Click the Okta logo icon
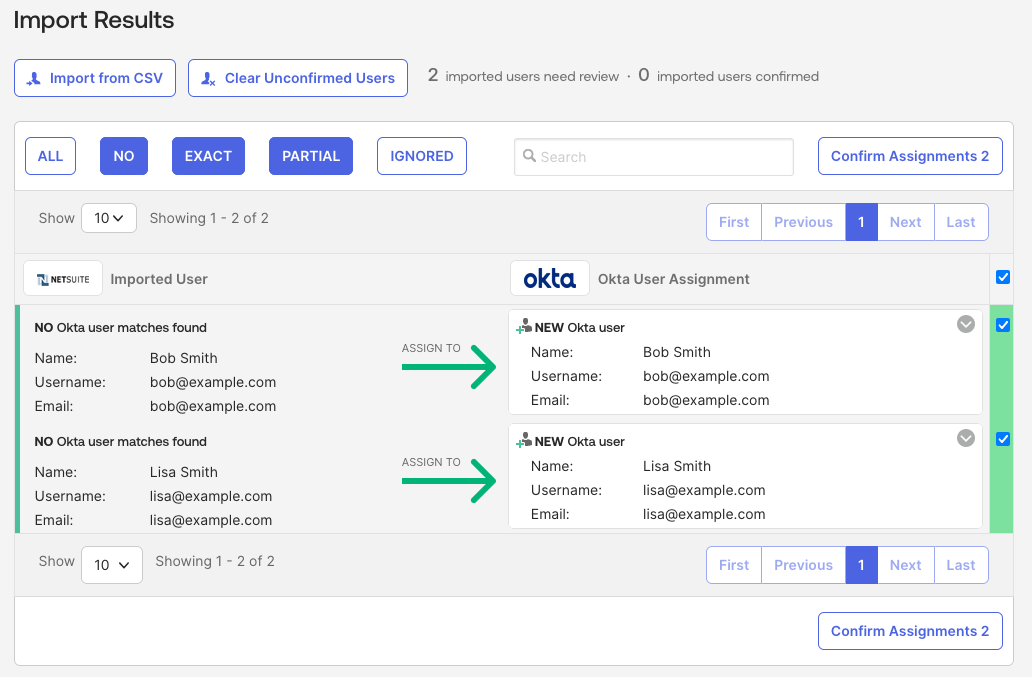 pyautogui.click(x=550, y=279)
